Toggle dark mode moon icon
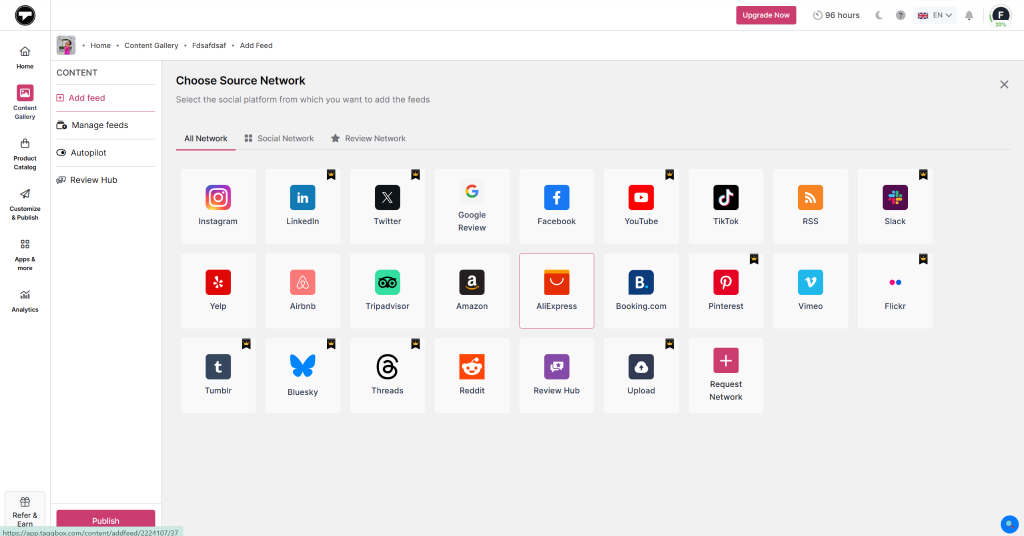 [x=879, y=15]
